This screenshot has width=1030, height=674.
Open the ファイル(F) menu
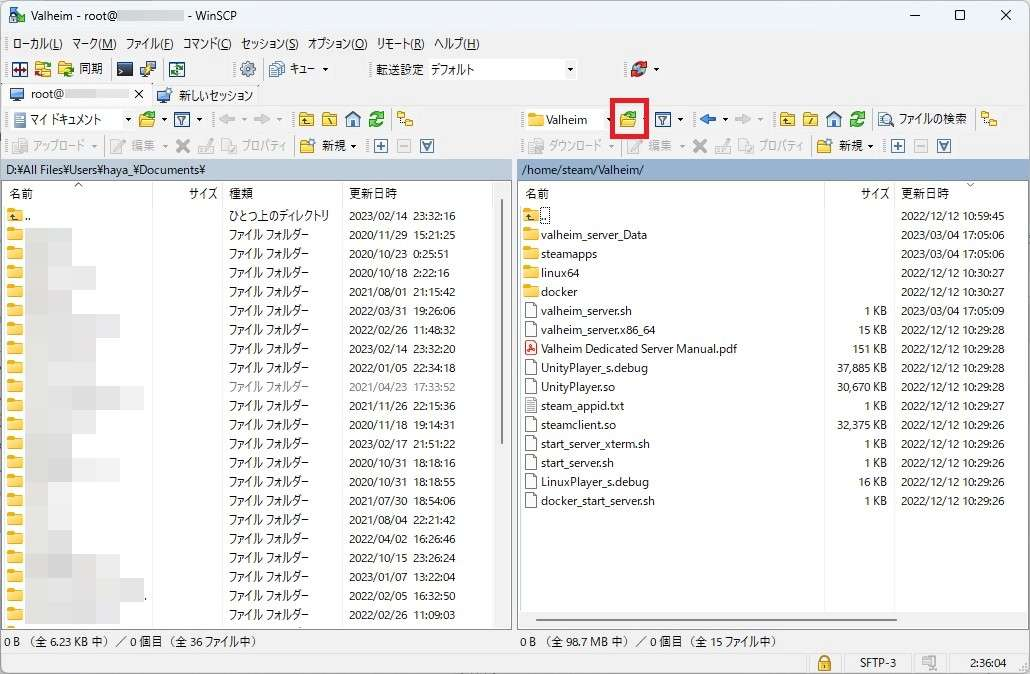point(149,44)
